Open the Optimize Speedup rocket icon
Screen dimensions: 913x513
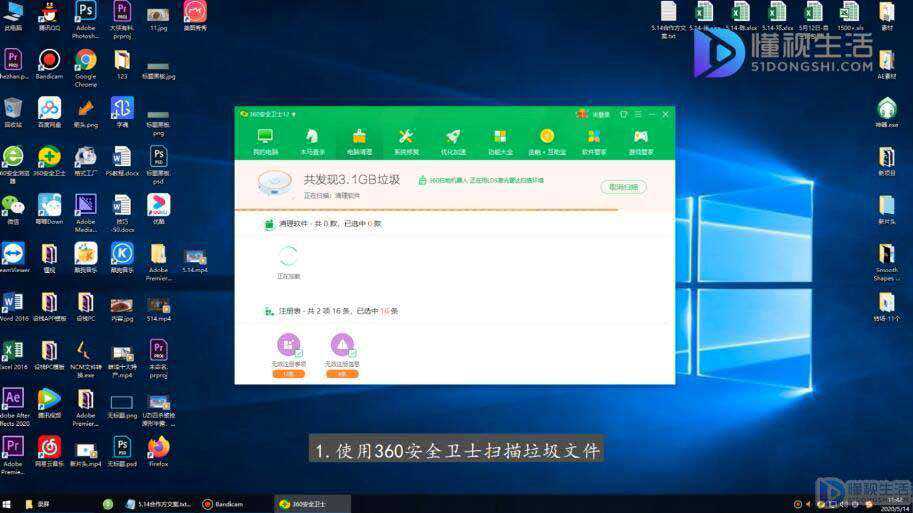(453, 141)
